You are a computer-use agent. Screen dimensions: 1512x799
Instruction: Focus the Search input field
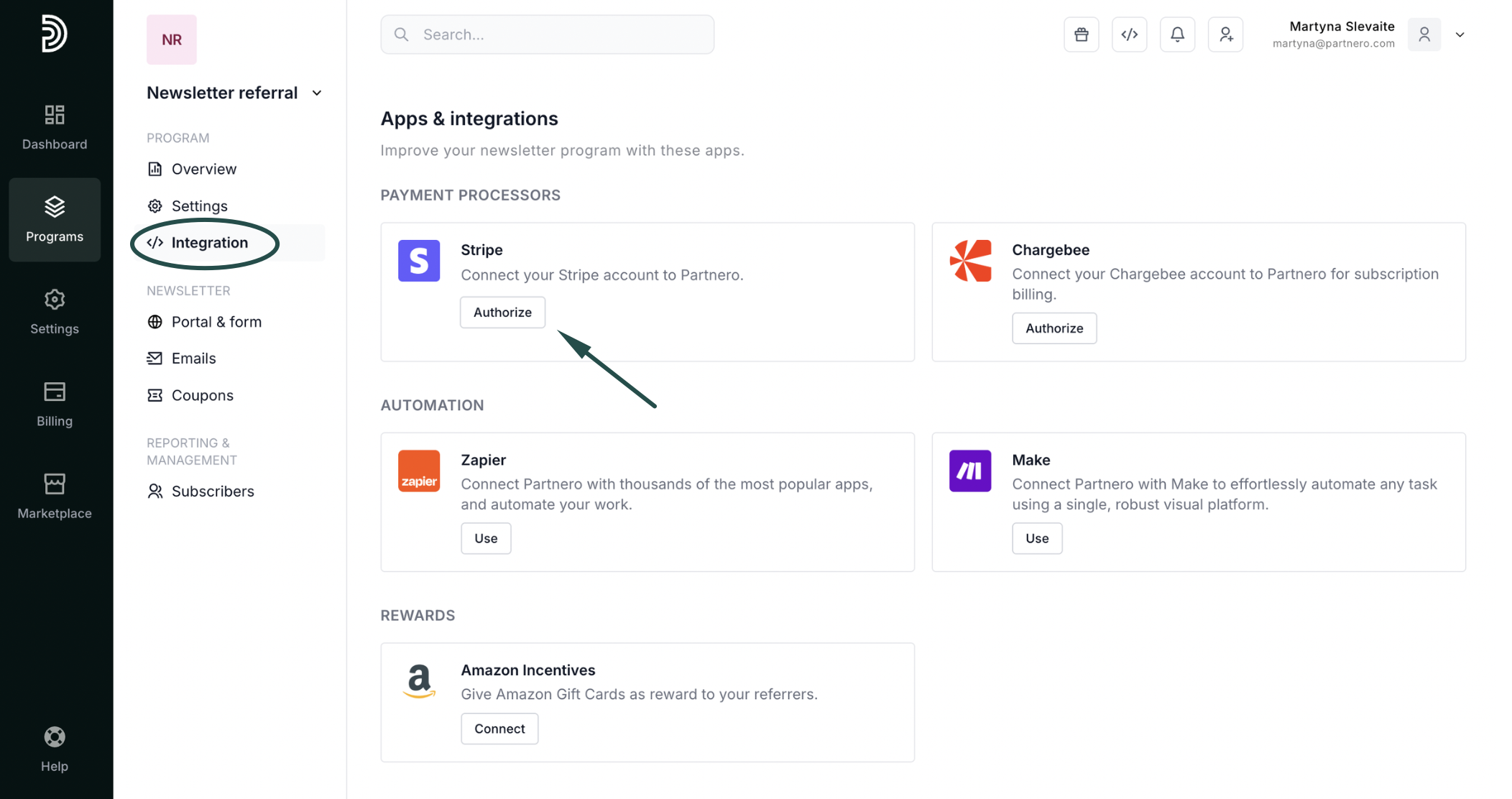[x=561, y=34]
